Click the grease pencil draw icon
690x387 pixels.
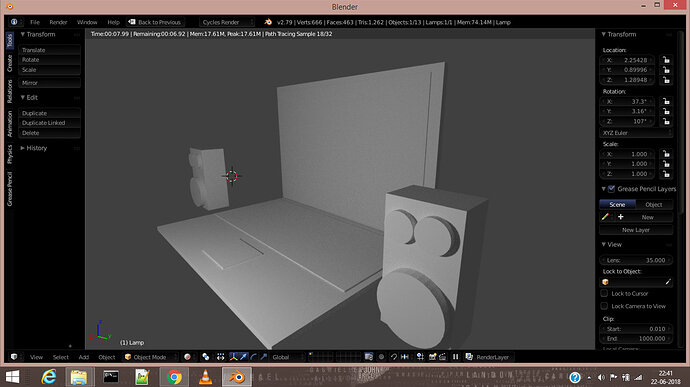(x=606, y=217)
